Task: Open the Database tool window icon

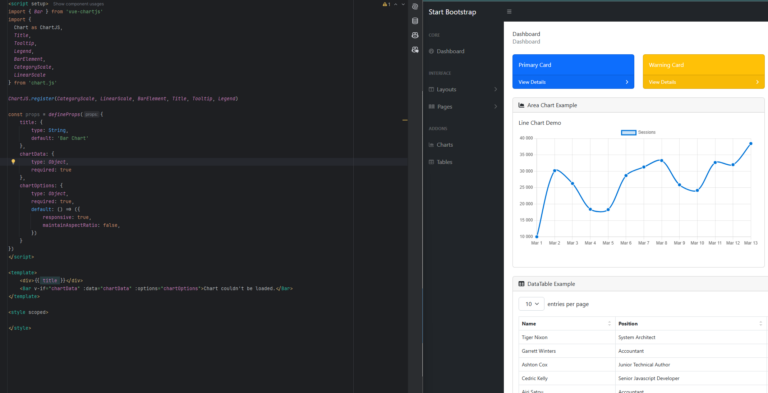Action: [x=415, y=21]
